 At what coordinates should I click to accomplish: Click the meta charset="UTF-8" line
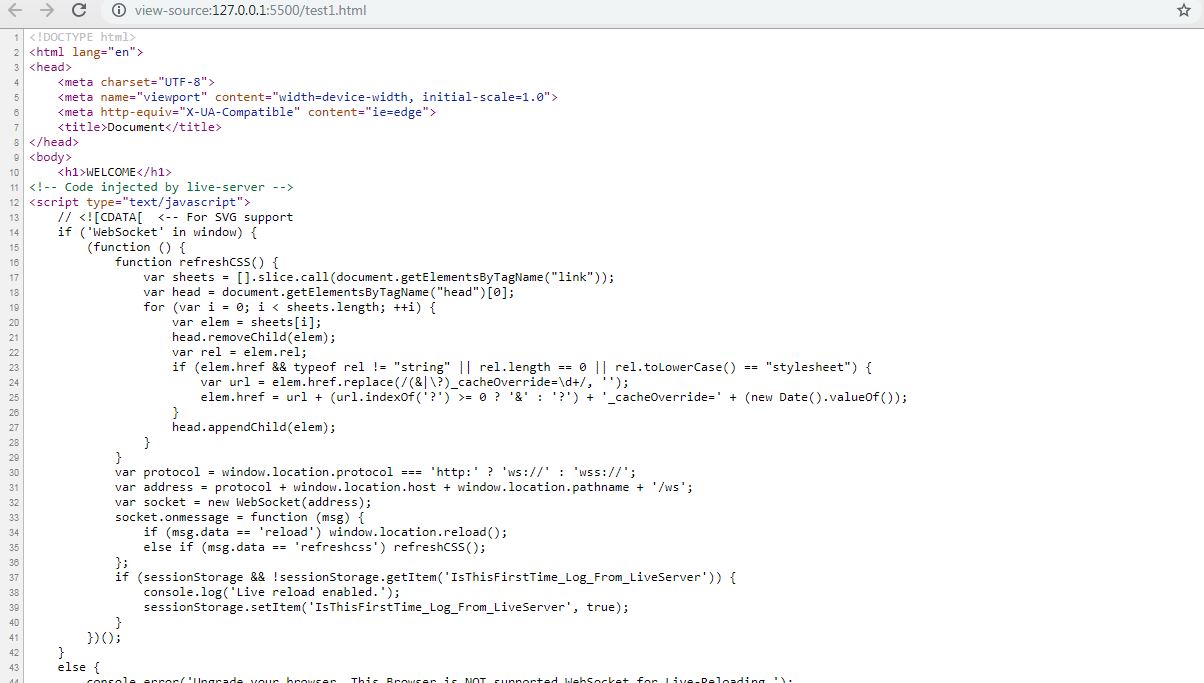coord(136,82)
